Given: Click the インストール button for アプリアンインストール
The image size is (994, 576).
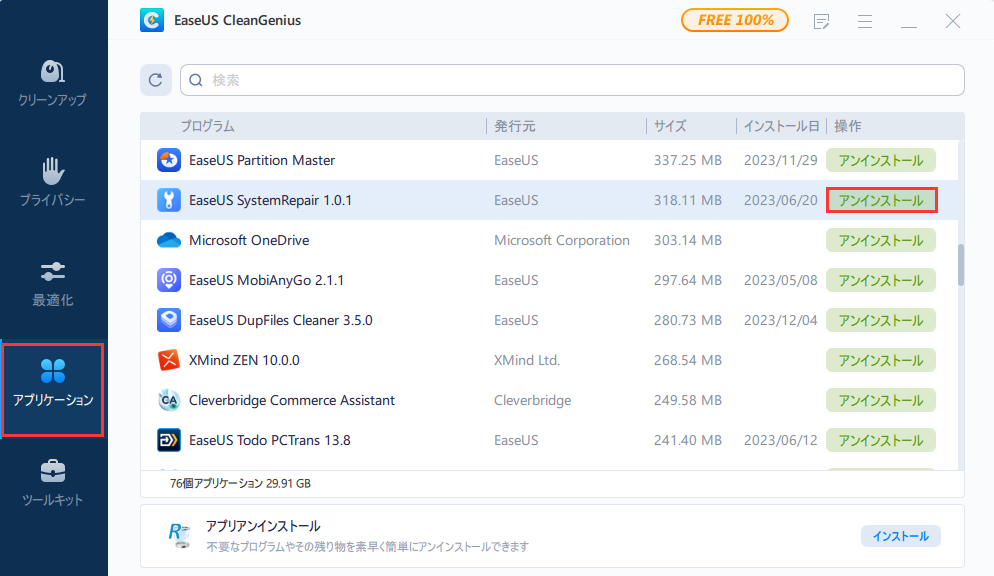Looking at the screenshot, I should [x=900, y=536].
